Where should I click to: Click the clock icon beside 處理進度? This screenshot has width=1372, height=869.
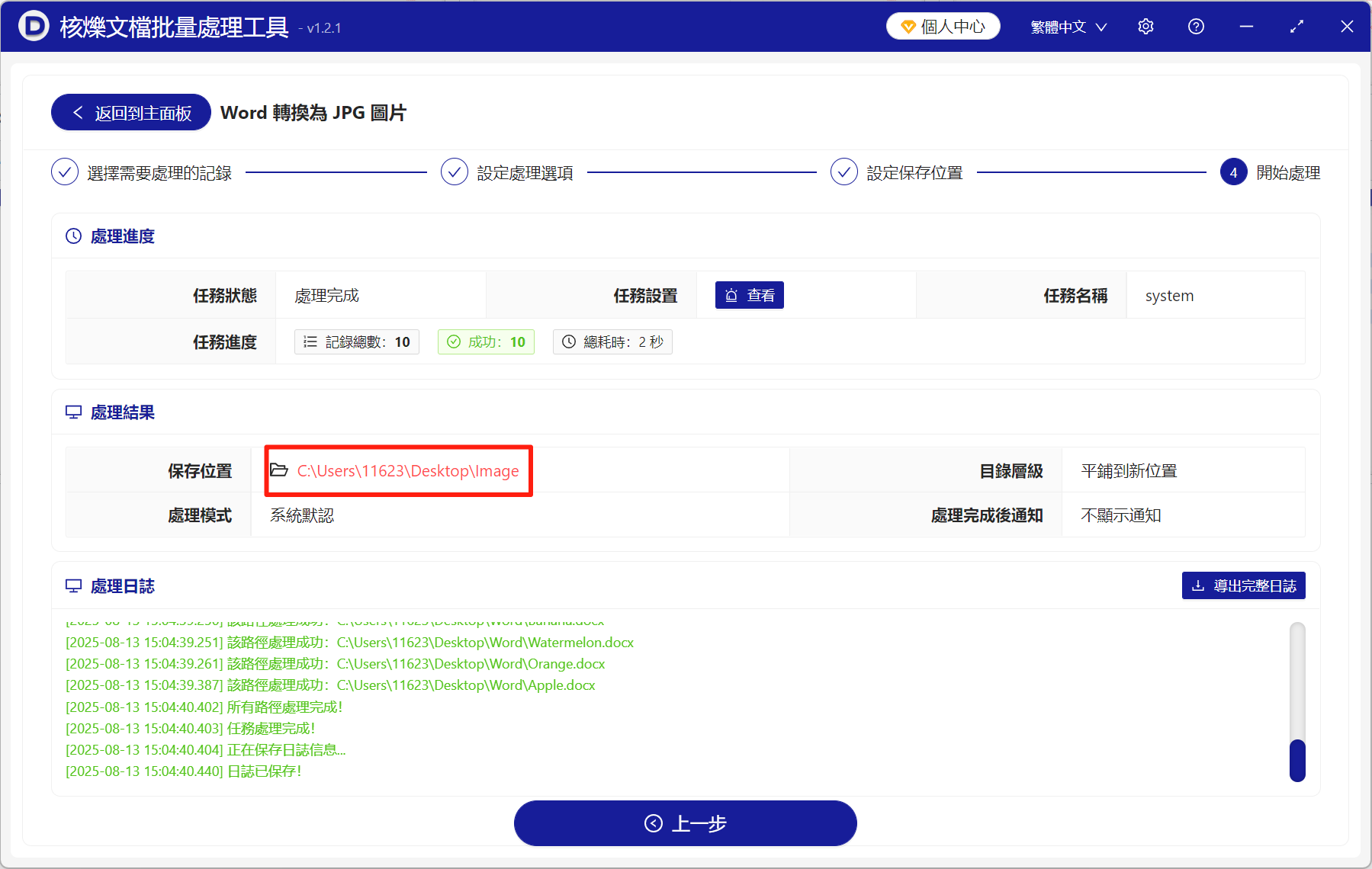pyautogui.click(x=73, y=236)
